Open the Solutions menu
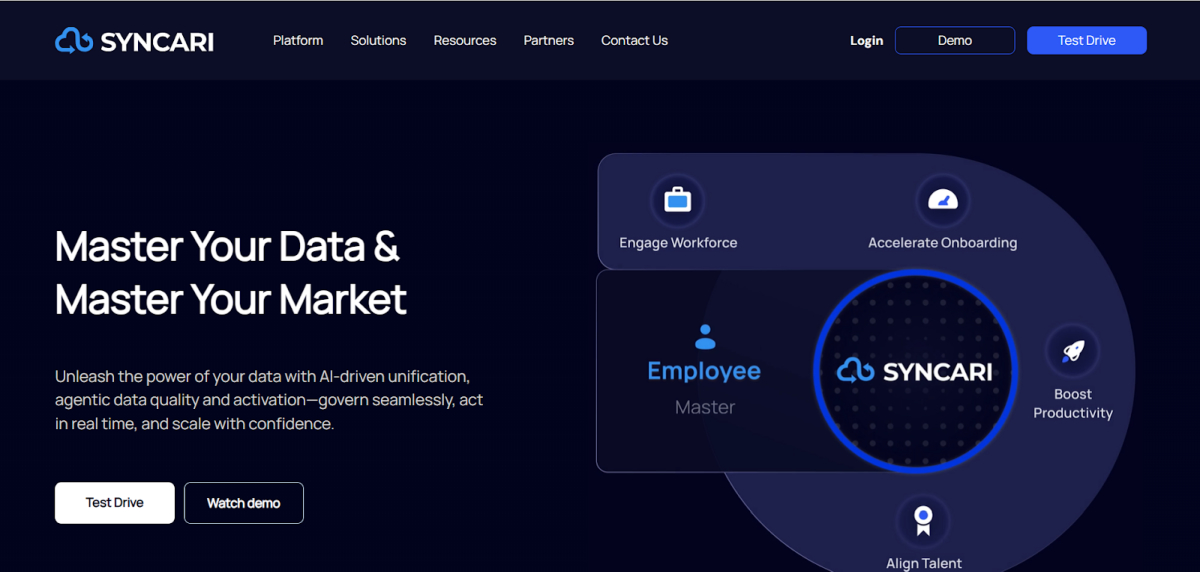Screen dimensions: 1200x572 (x=378, y=40)
